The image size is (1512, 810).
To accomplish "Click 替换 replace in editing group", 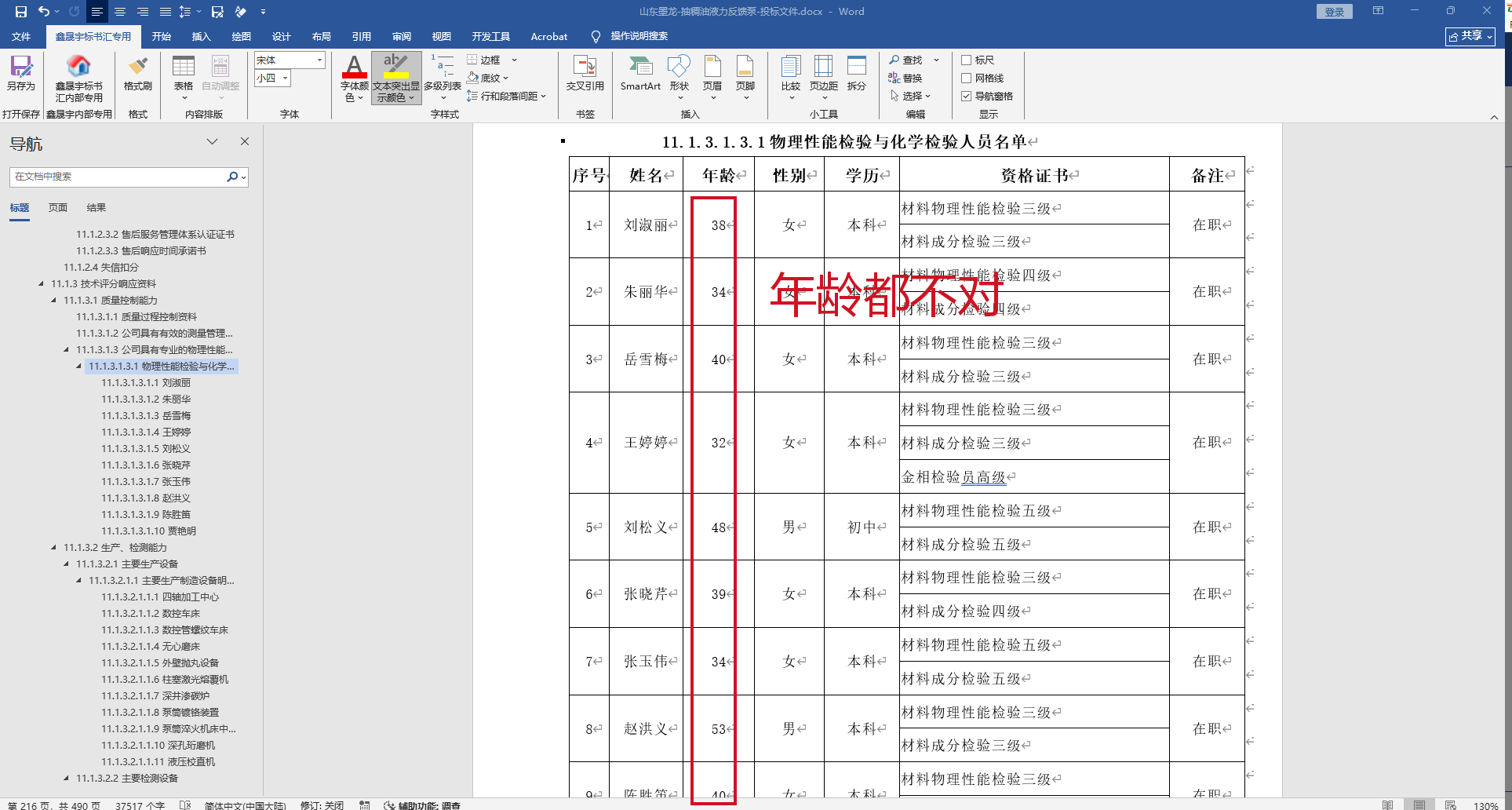I will click(905, 78).
